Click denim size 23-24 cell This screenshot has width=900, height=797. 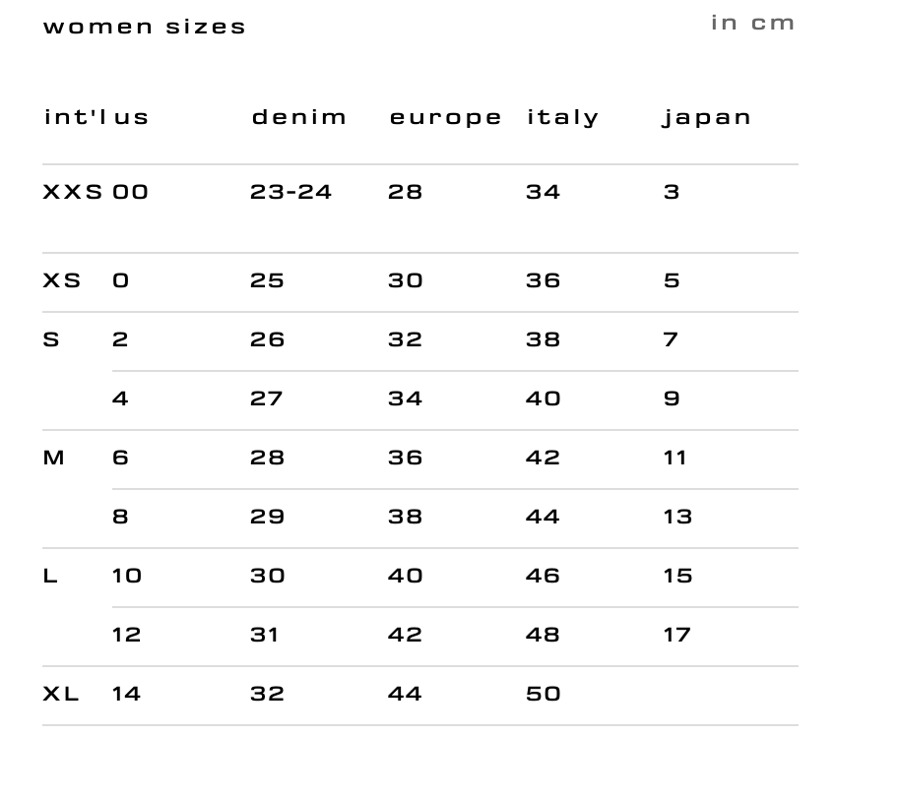tap(290, 192)
